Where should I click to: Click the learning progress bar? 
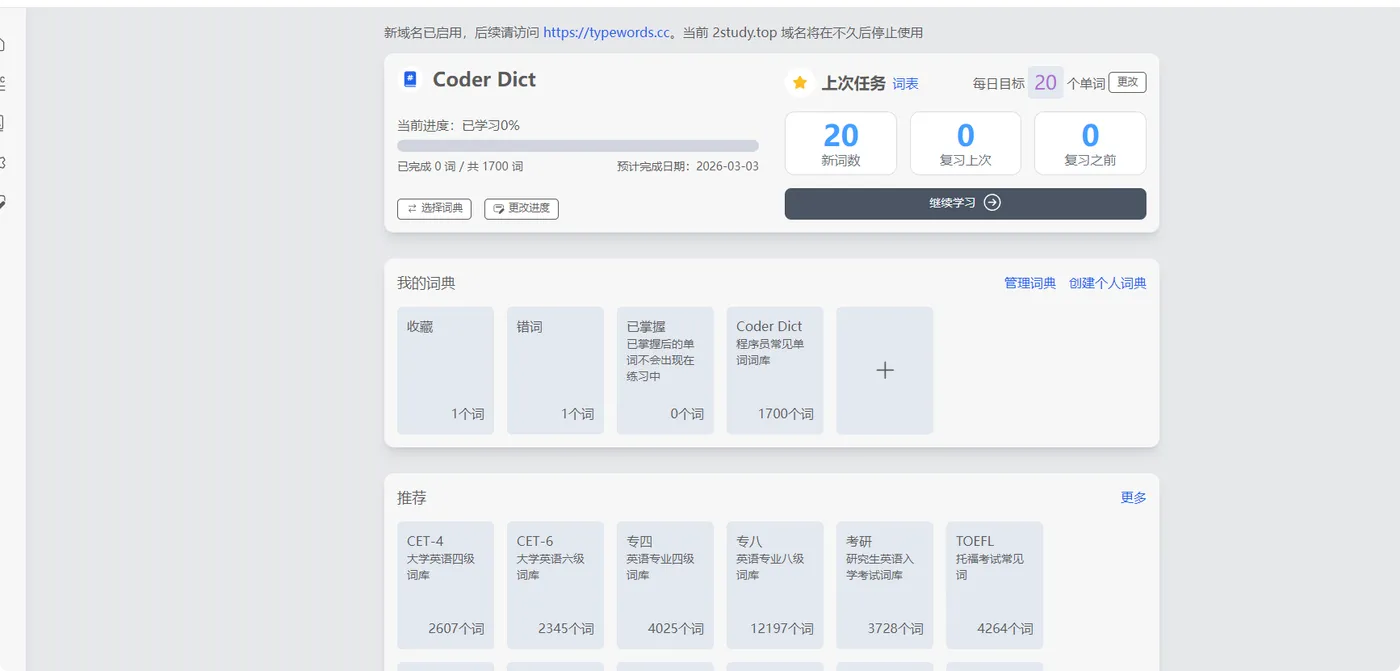578,146
